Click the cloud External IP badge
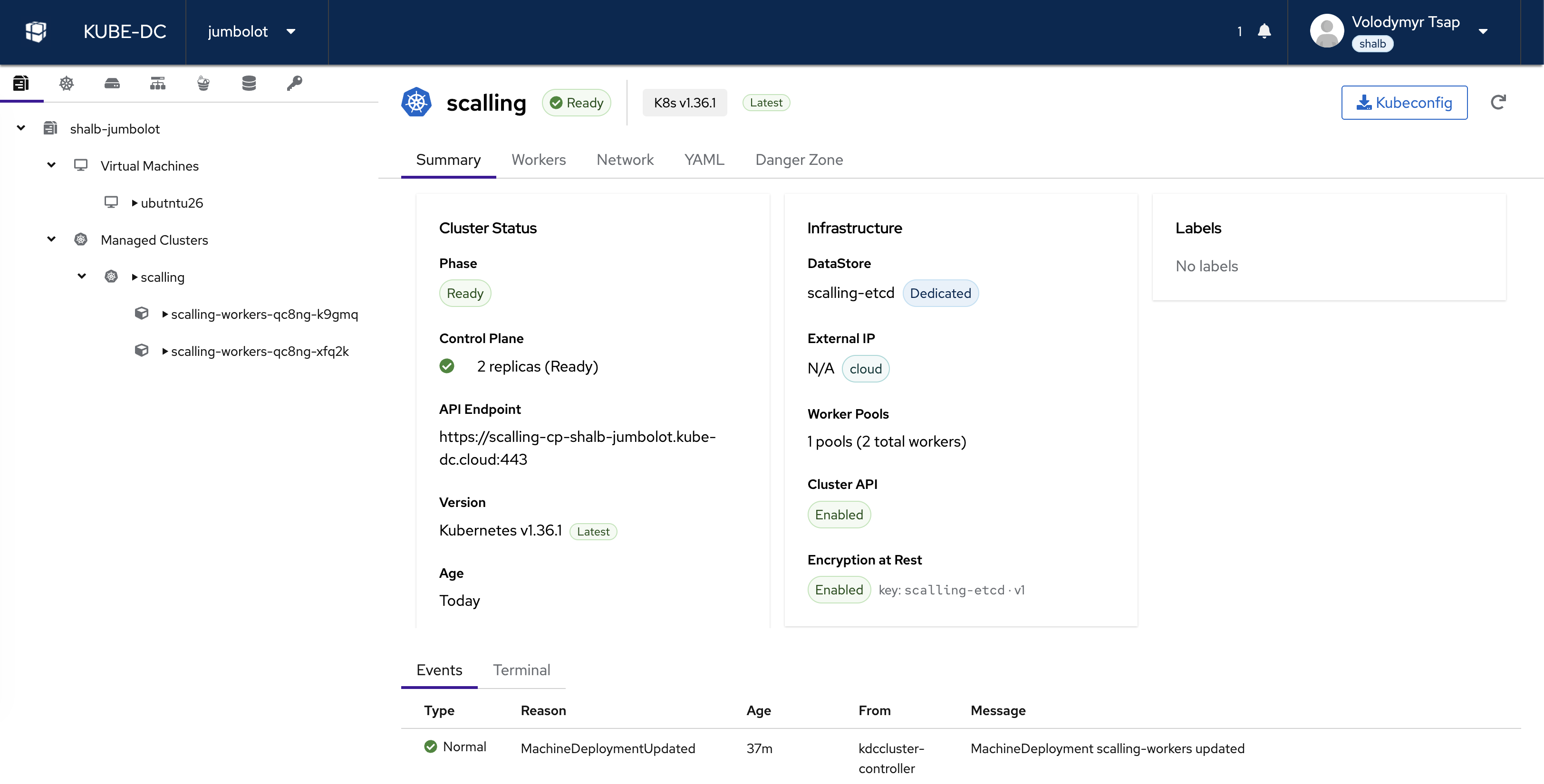Screen dimensions: 1544x784 tap(866, 369)
